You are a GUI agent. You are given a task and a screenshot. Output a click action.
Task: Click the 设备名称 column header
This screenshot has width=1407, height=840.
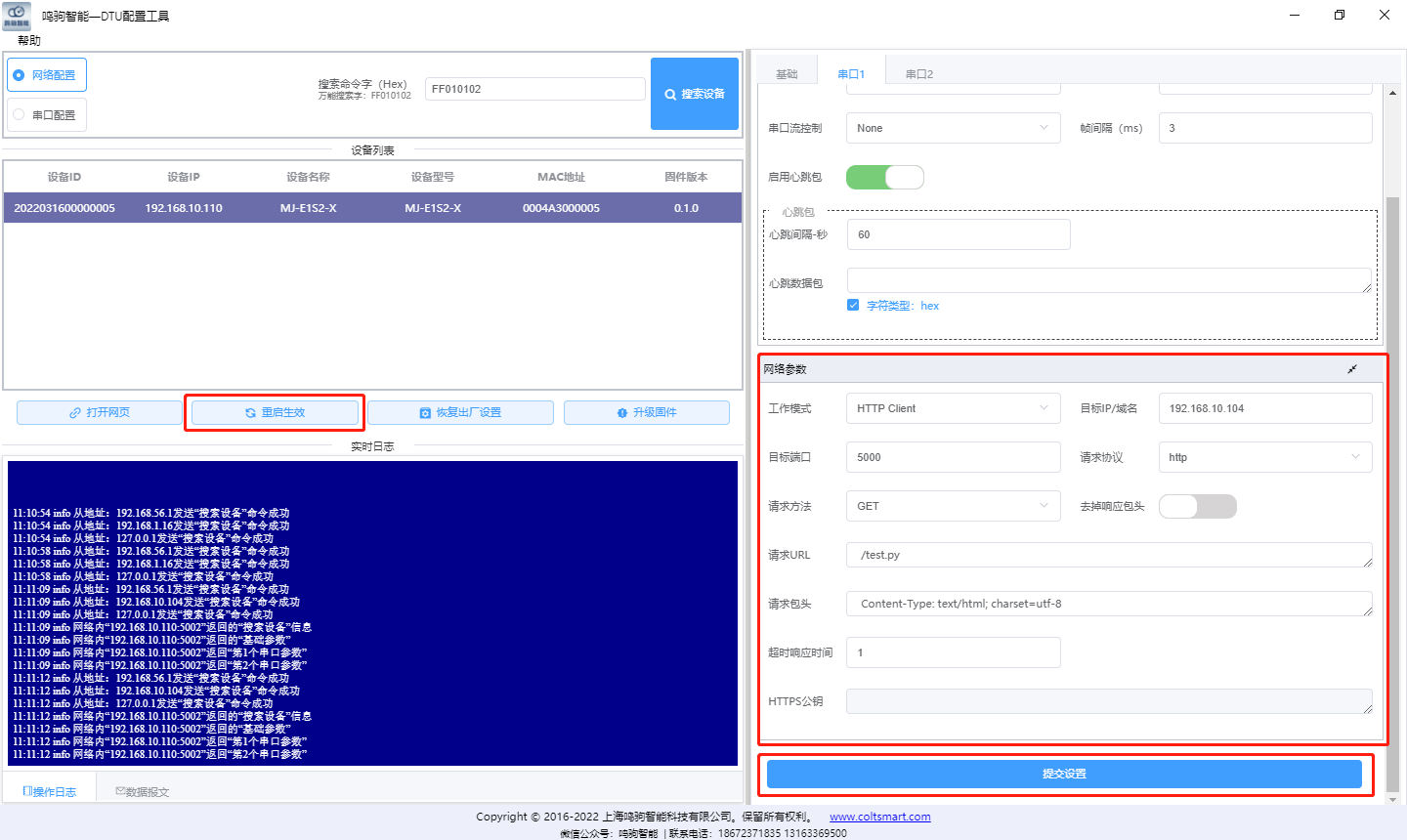(308, 177)
